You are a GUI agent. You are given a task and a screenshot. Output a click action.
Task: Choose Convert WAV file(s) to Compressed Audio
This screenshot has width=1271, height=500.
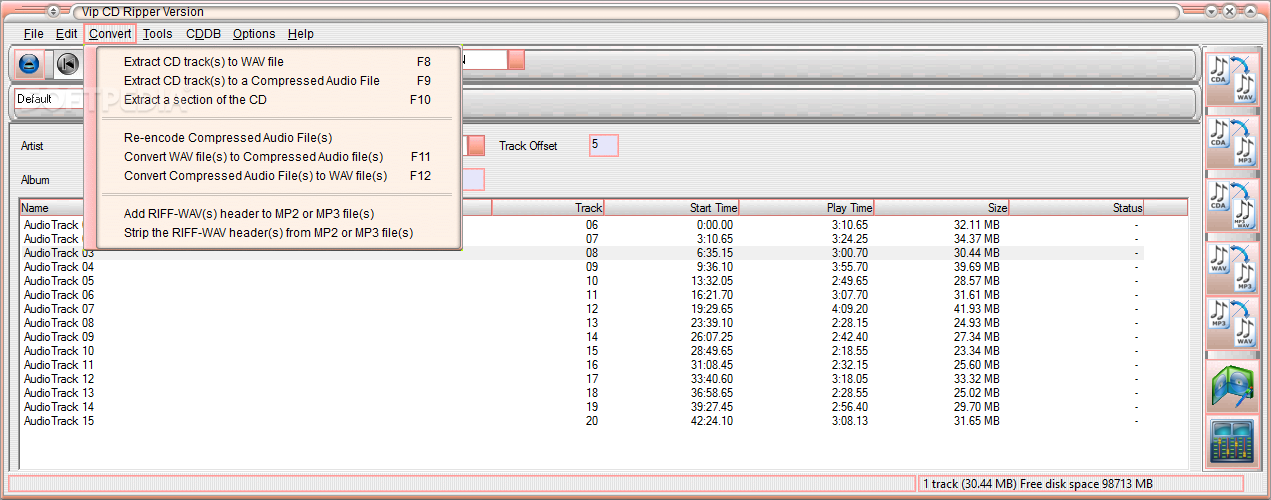(277, 157)
